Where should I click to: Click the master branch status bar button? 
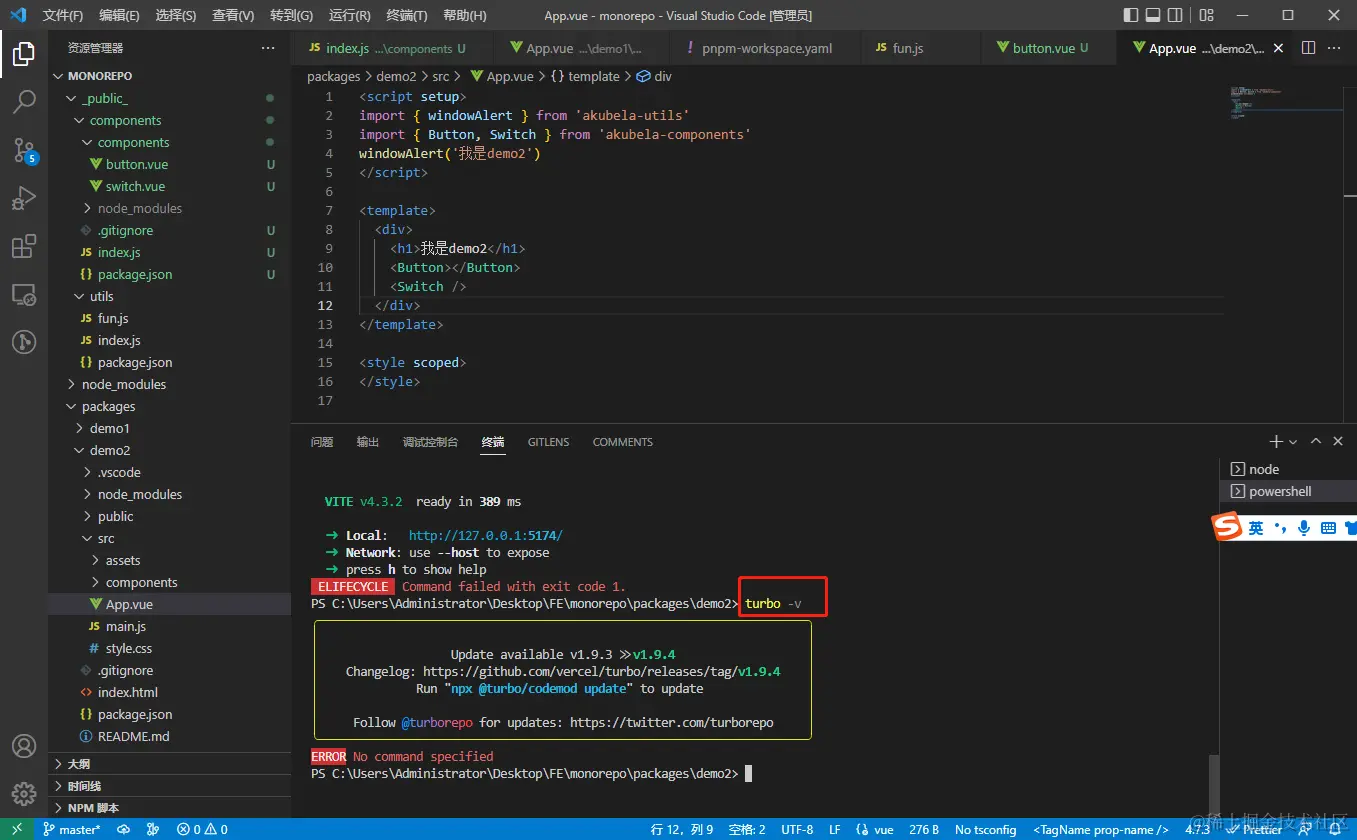(71, 829)
